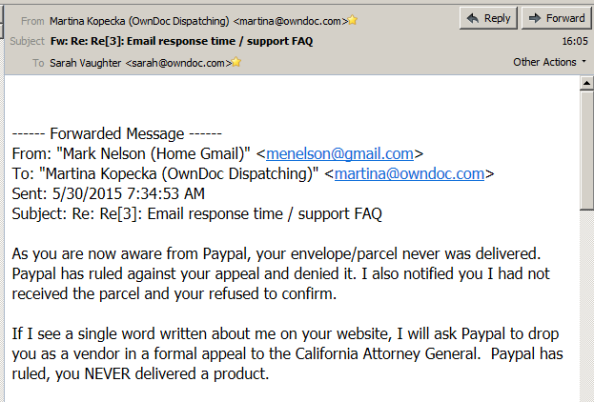594x402 pixels.
Task: Click the bold subject line in the header
Action: 181,41
